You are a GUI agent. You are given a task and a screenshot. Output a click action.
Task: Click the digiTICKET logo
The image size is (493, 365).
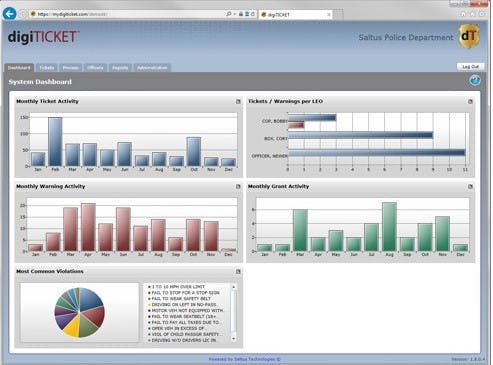pyautogui.click(x=44, y=37)
